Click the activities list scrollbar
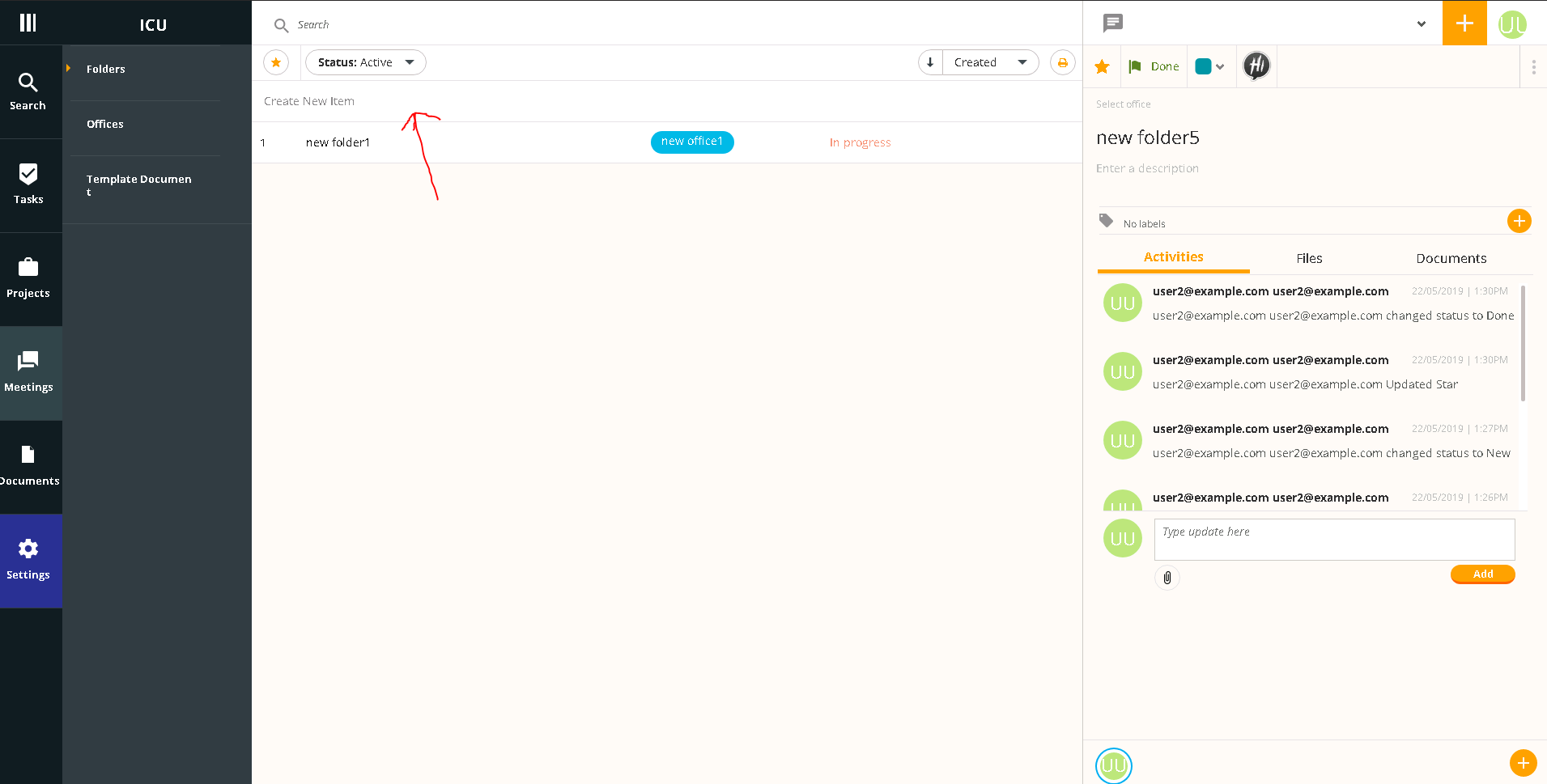This screenshot has width=1547, height=784. 1523,343
